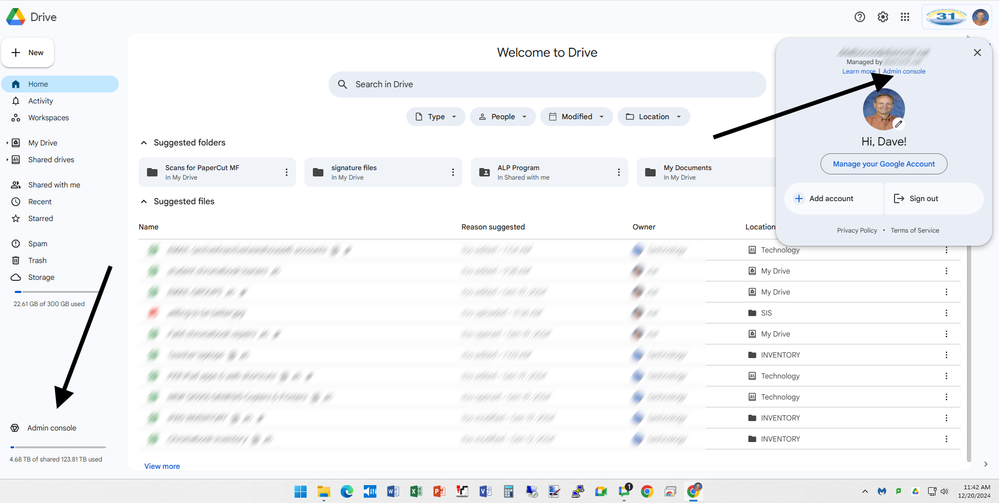Open the Privacy Policy link
The height and width of the screenshot is (503, 999).
click(857, 230)
